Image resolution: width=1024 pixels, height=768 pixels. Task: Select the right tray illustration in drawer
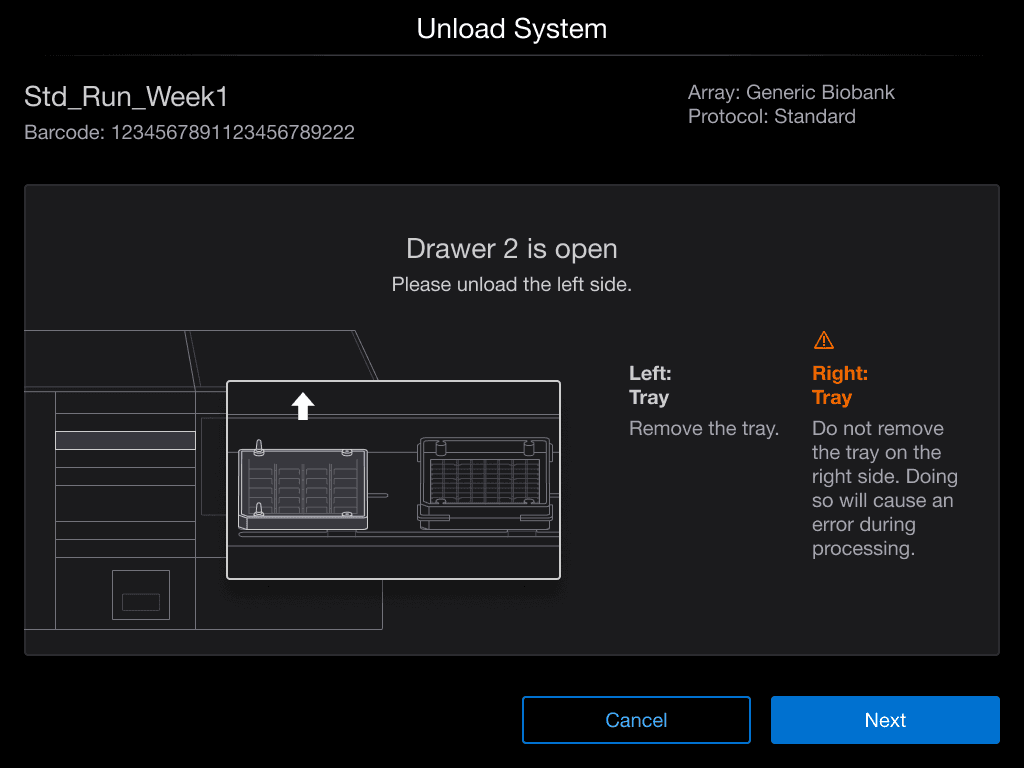[485, 483]
